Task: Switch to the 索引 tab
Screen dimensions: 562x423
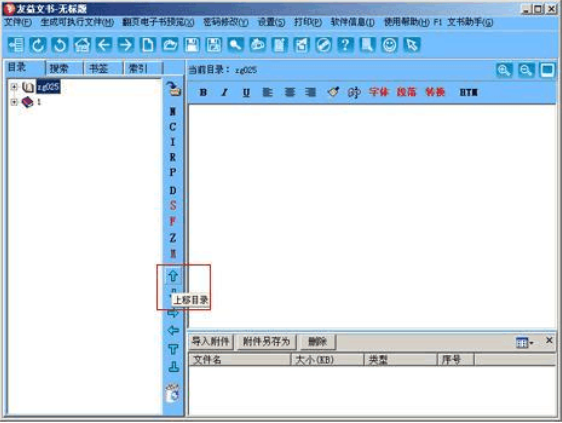Action: [x=138, y=68]
